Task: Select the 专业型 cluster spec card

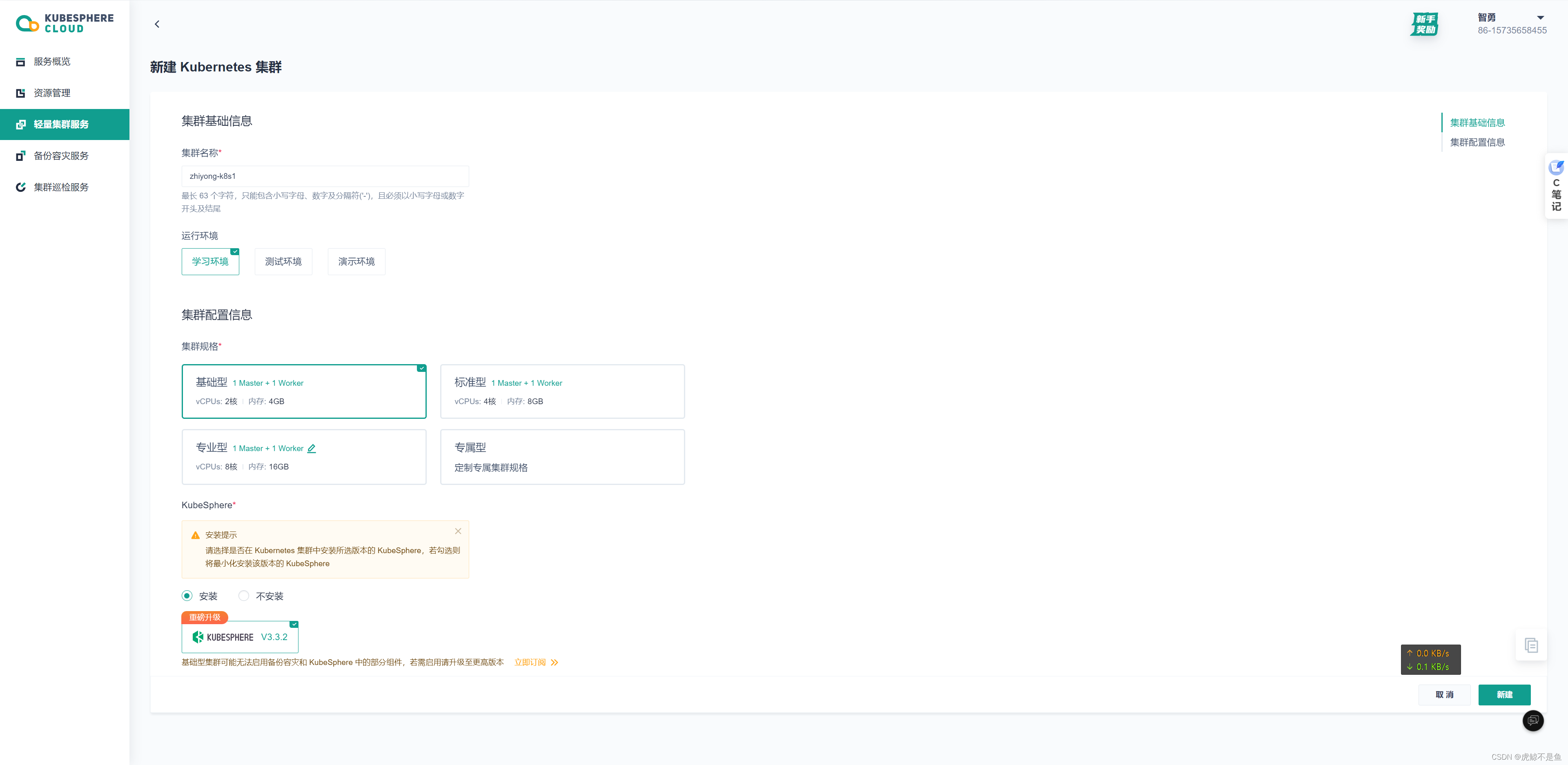Action: click(x=304, y=457)
